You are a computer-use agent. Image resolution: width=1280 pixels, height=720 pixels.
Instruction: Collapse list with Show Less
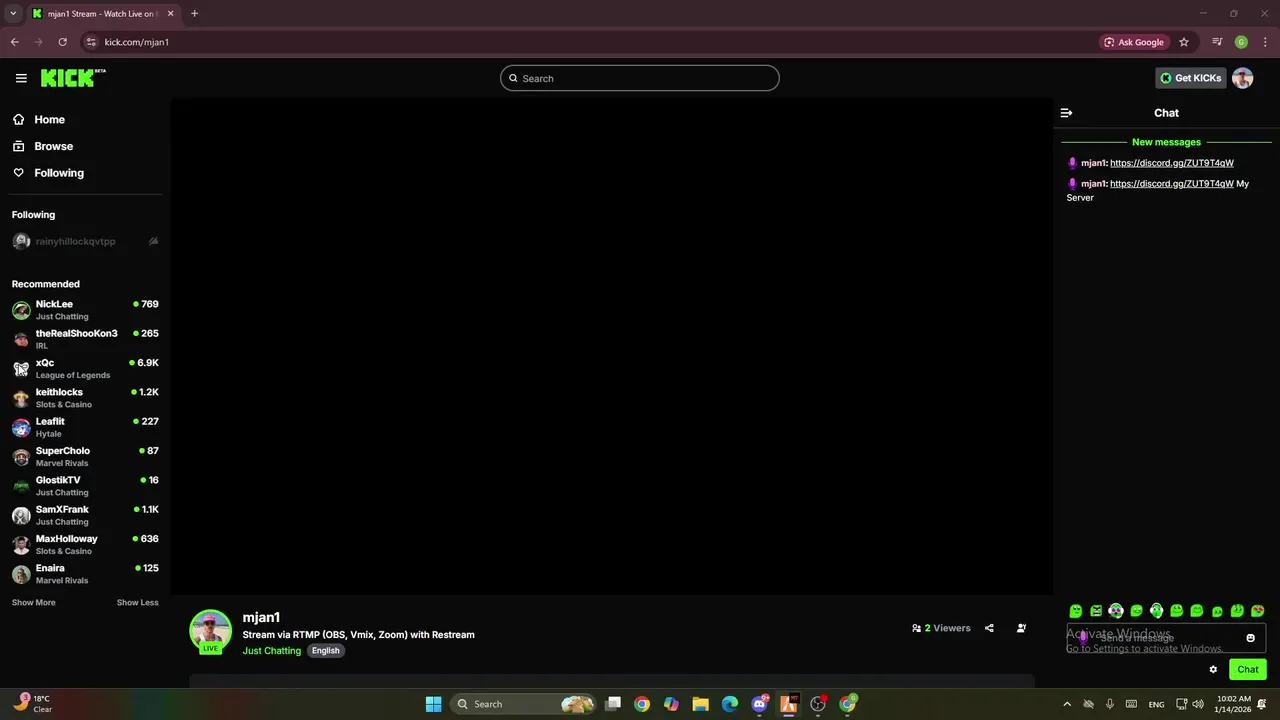(x=137, y=603)
